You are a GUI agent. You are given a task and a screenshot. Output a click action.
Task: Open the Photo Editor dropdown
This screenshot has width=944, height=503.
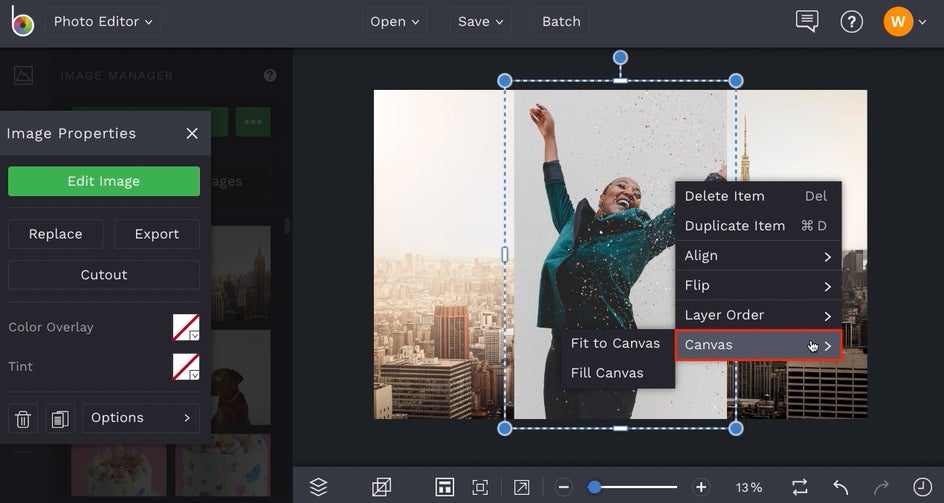click(103, 22)
